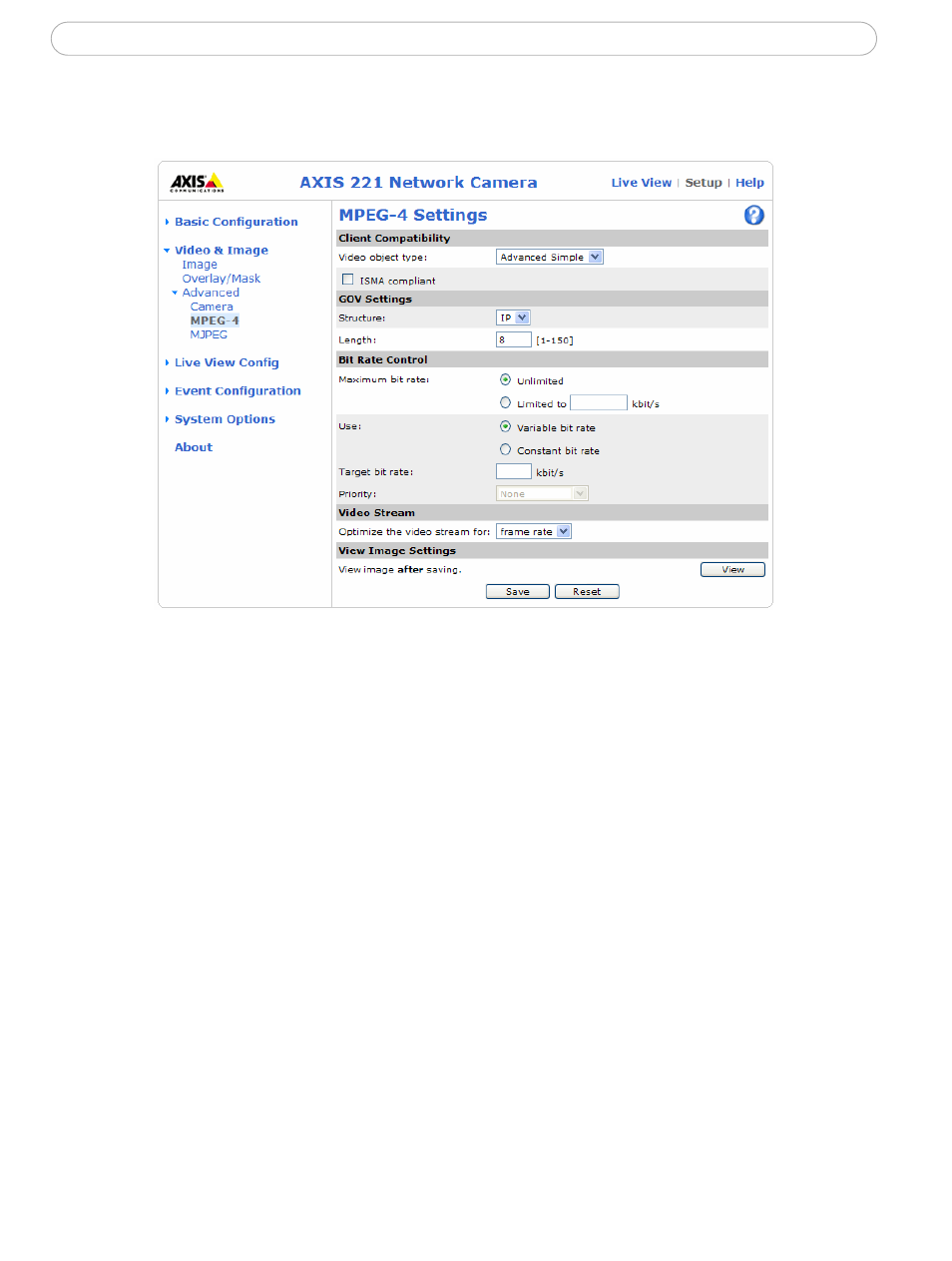
Task: Click the View button
Action: click(732, 569)
